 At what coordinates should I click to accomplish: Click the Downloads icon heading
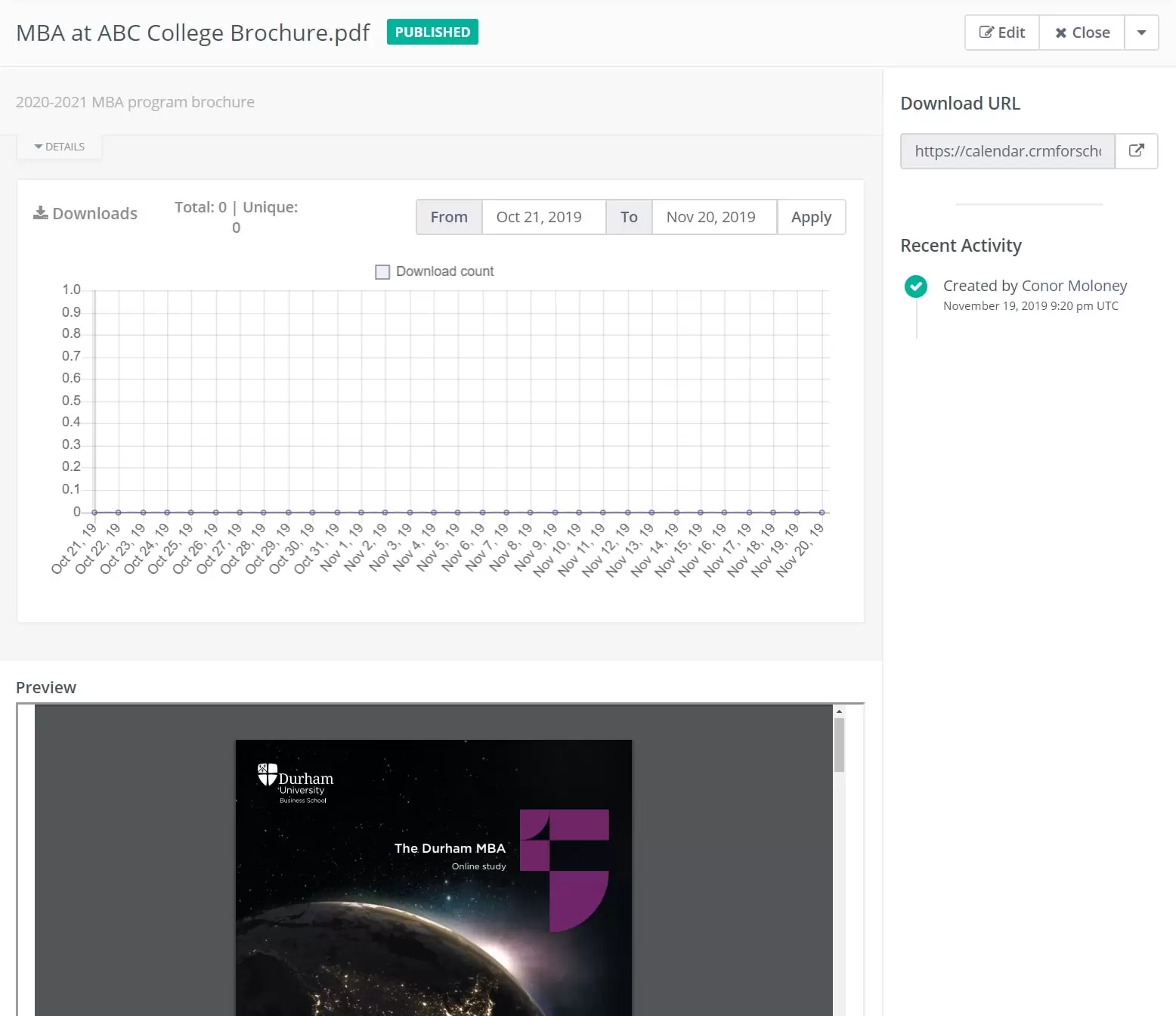85,213
